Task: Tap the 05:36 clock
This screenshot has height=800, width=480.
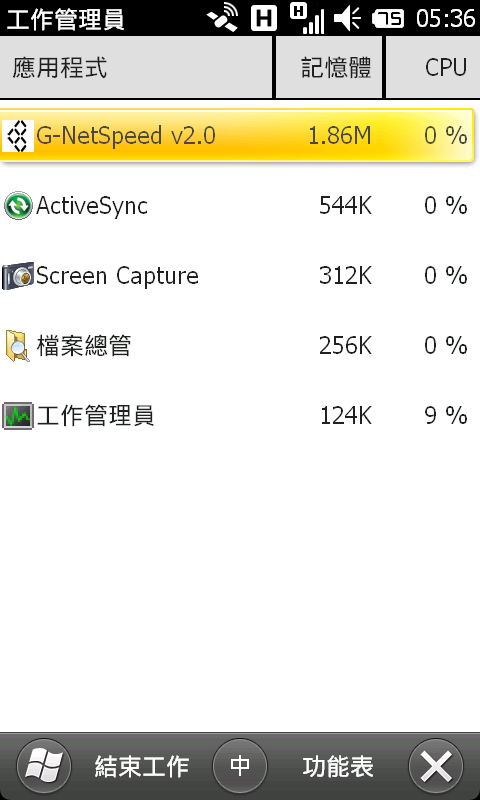Action: click(445, 19)
